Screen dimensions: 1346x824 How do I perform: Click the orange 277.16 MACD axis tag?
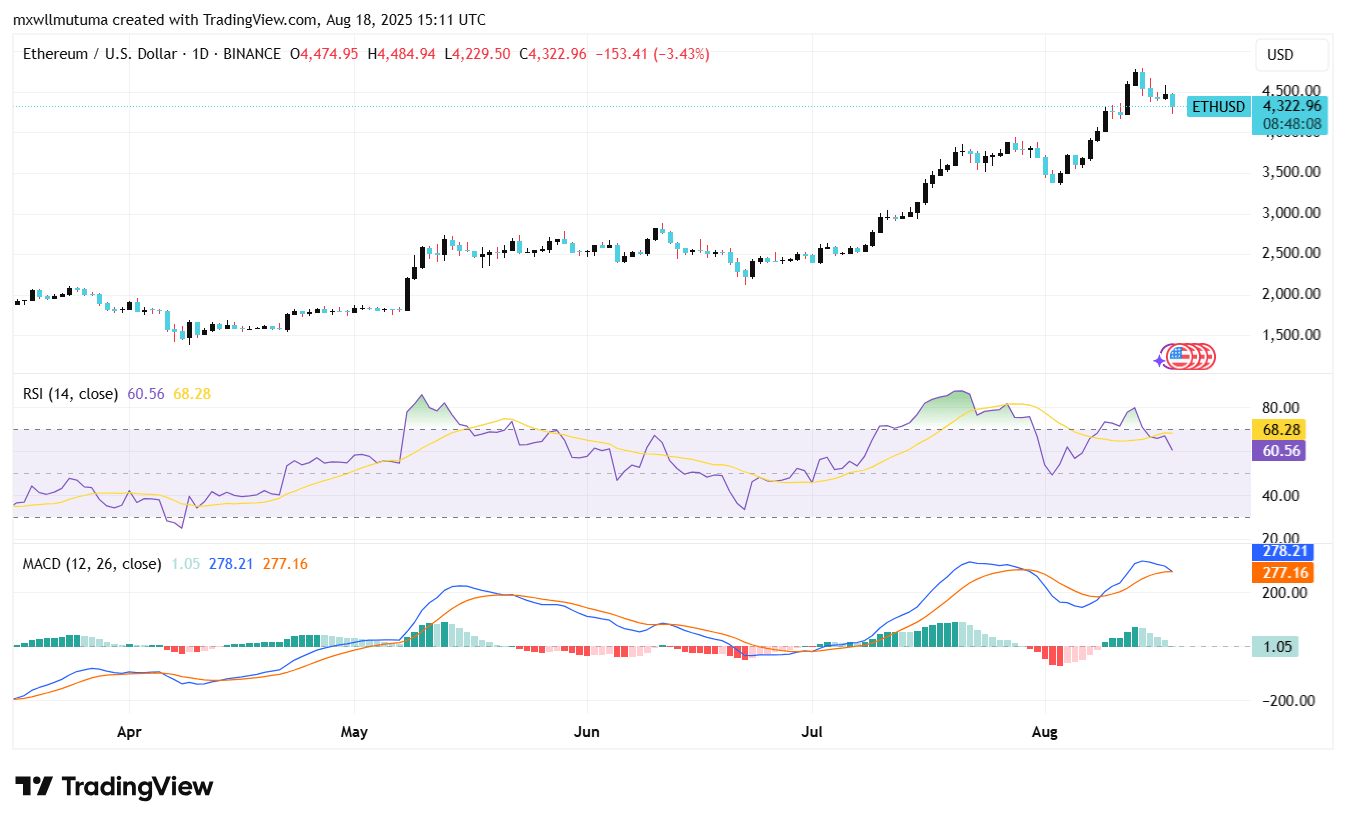(1280, 573)
